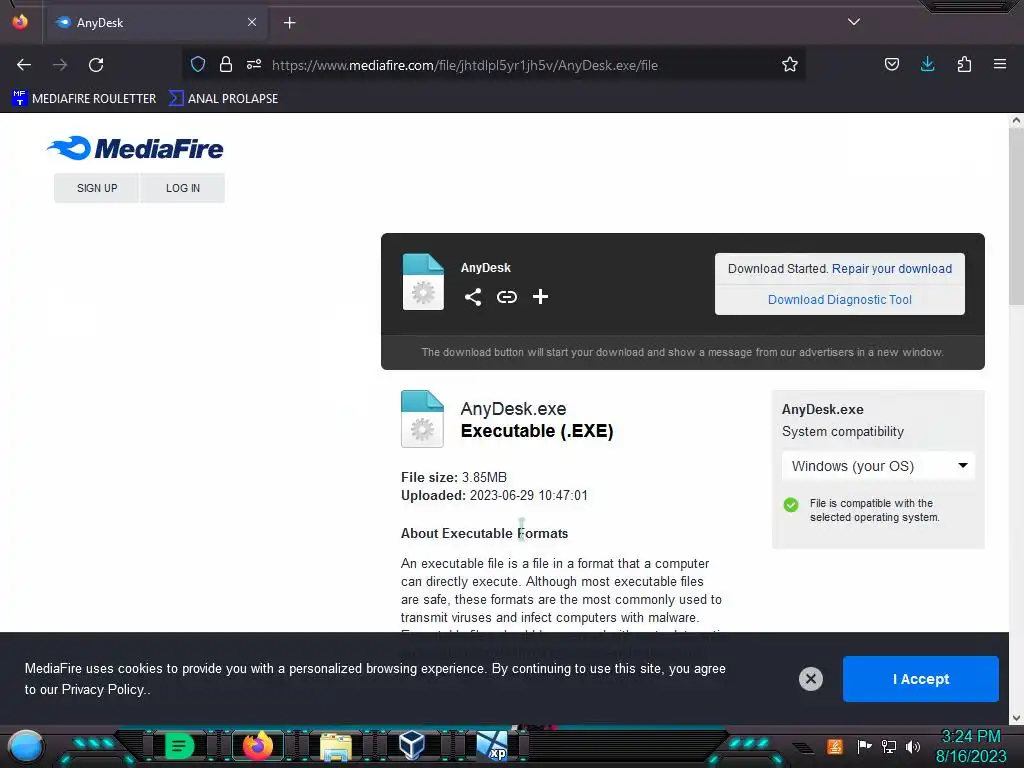
Task: Open the Firefox hamburger menu
Action: tap(1000, 64)
